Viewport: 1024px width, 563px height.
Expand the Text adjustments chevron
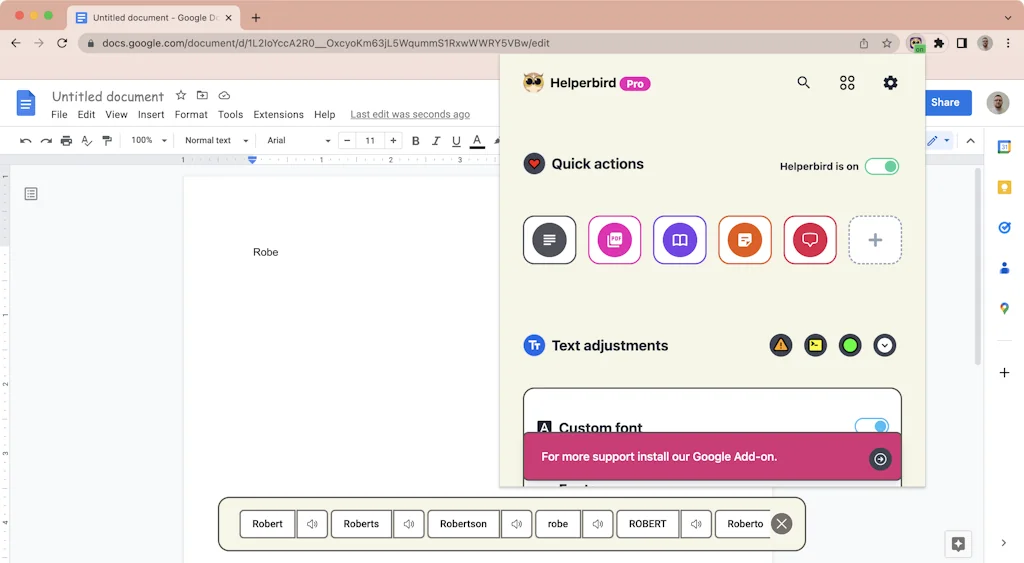coord(884,346)
